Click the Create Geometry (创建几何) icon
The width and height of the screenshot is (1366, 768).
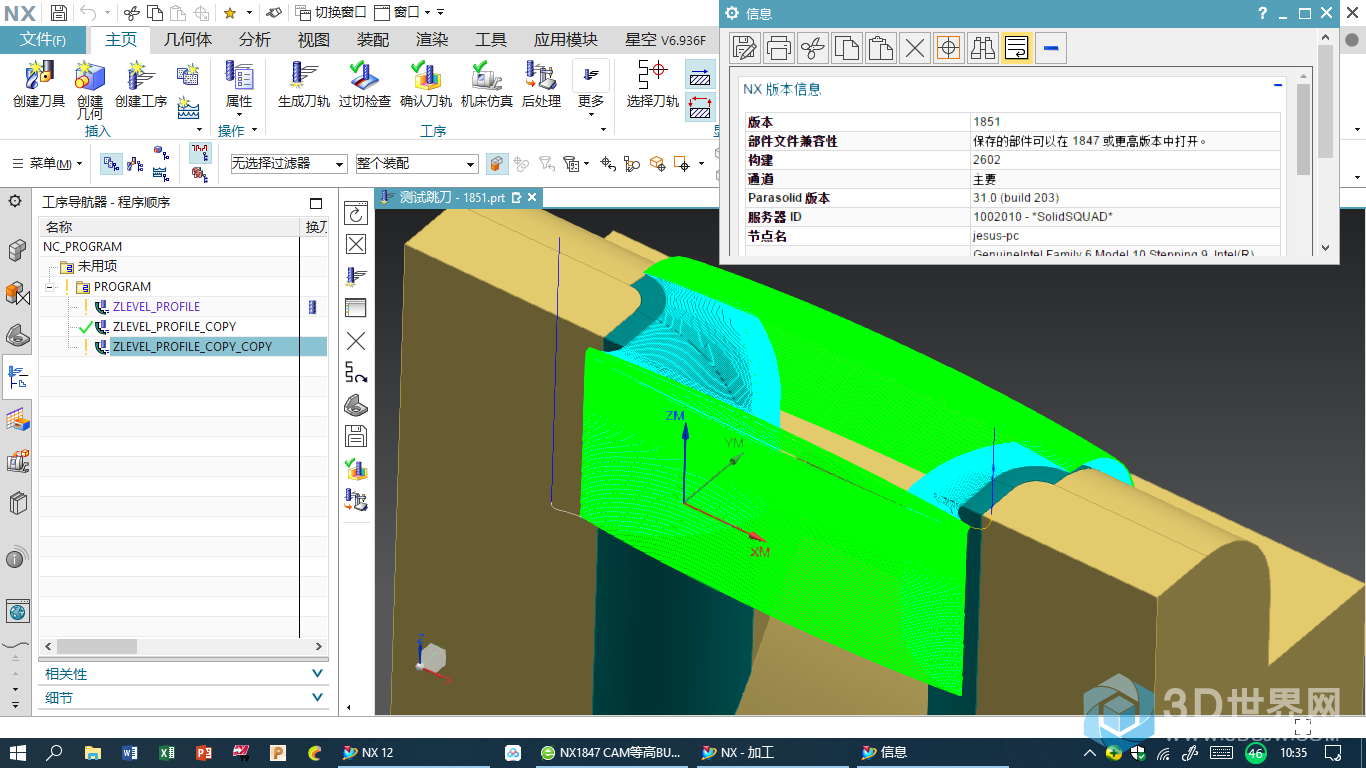[90, 90]
